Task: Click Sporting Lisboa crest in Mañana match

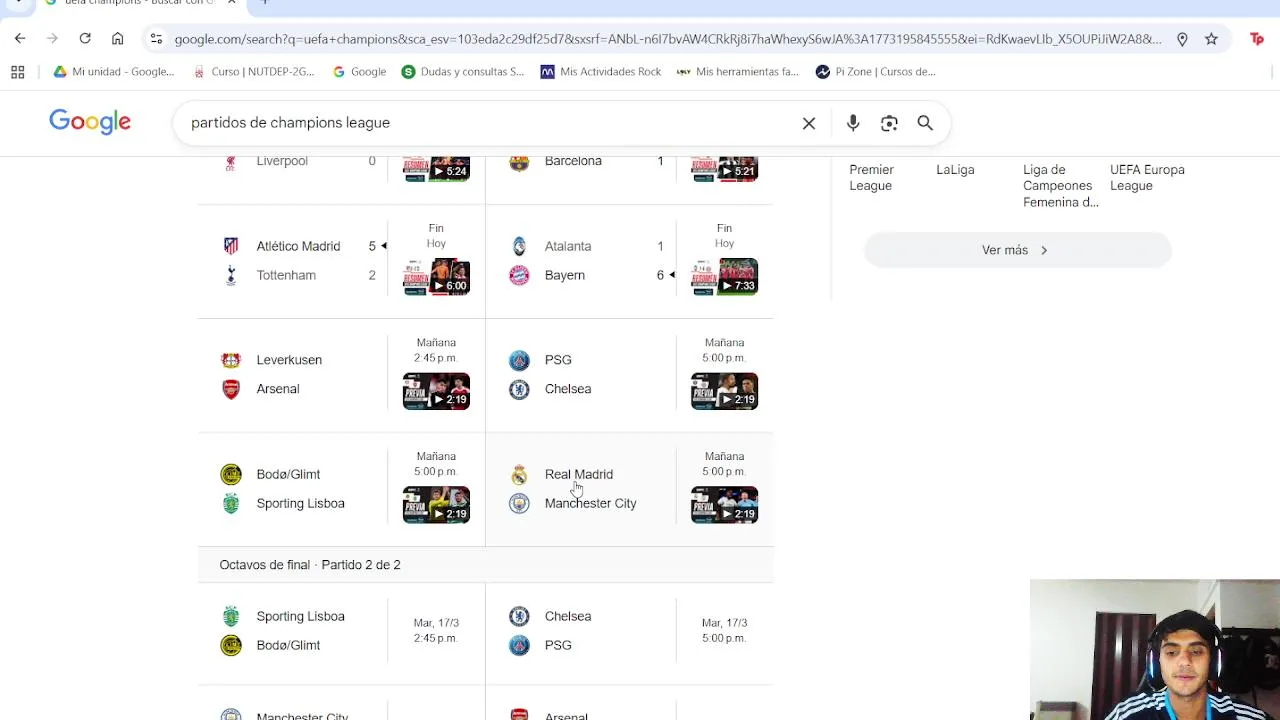Action: (x=231, y=503)
